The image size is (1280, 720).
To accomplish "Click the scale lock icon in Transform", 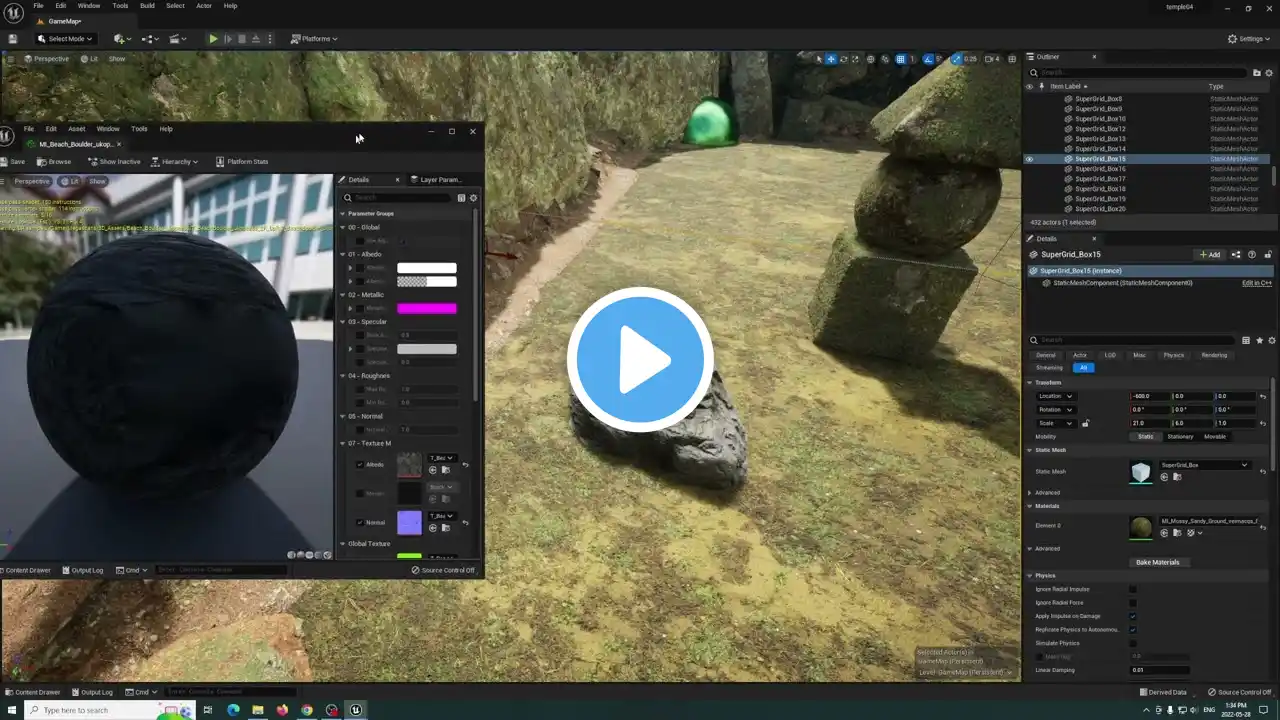I will pos(1085,423).
